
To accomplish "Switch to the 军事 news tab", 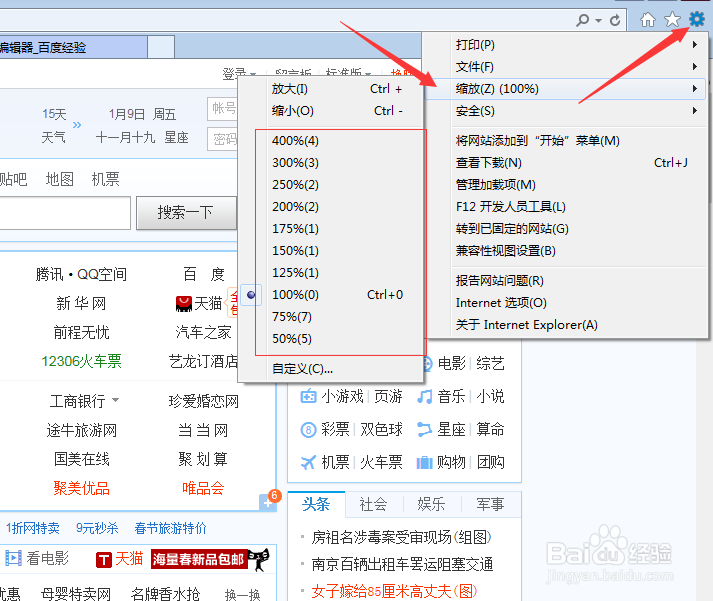I will coord(490,504).
